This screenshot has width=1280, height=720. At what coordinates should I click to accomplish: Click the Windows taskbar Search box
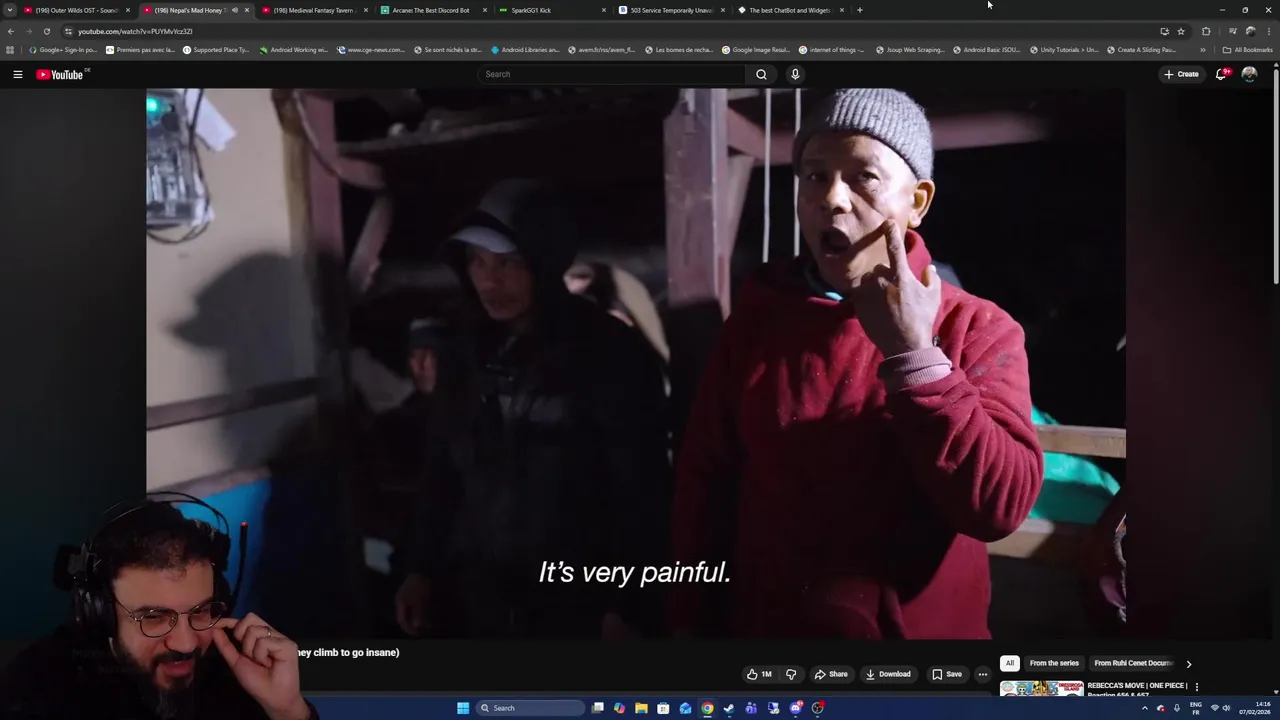(x=529, y=708)
